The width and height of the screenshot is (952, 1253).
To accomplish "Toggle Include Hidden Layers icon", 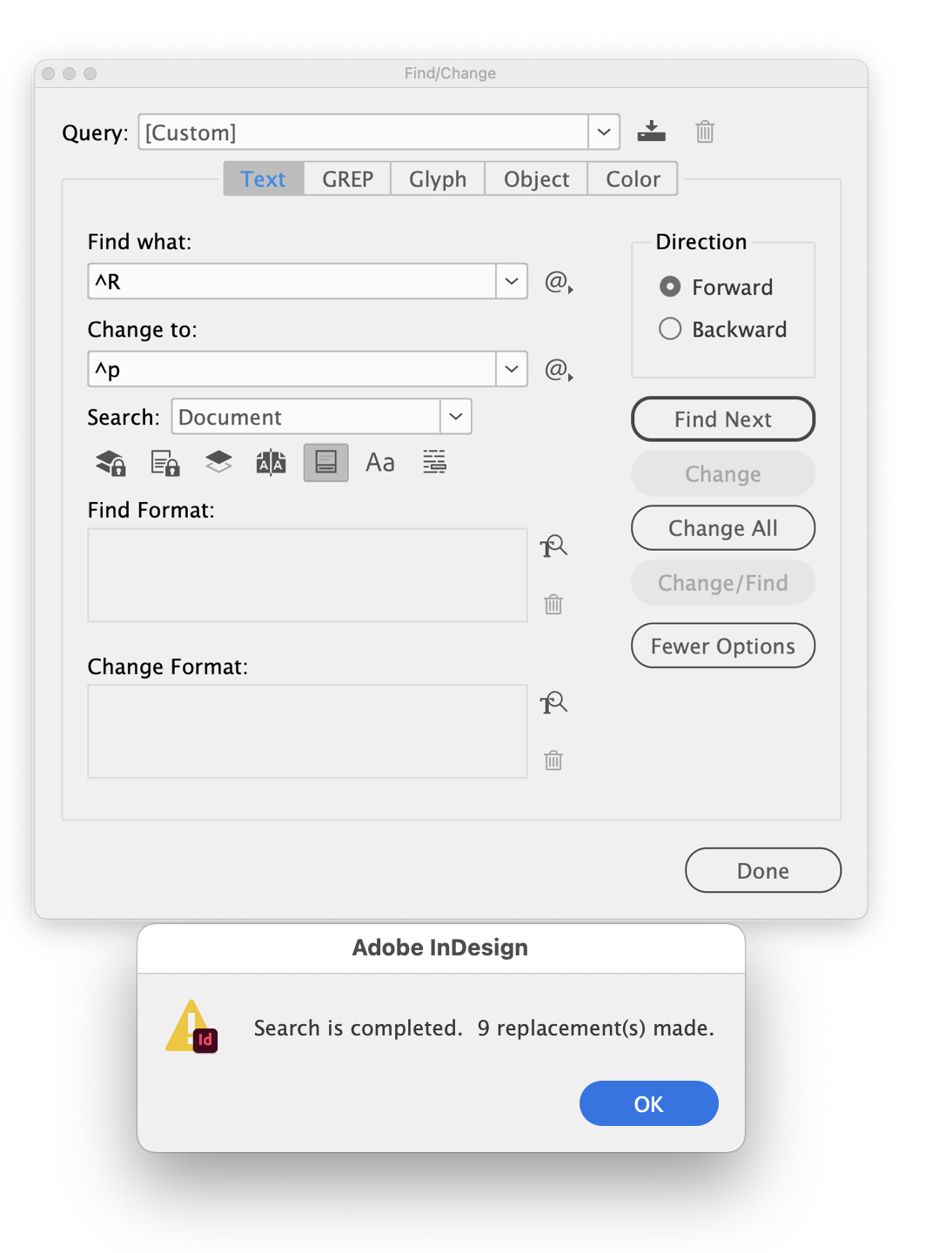I will 218,462.
